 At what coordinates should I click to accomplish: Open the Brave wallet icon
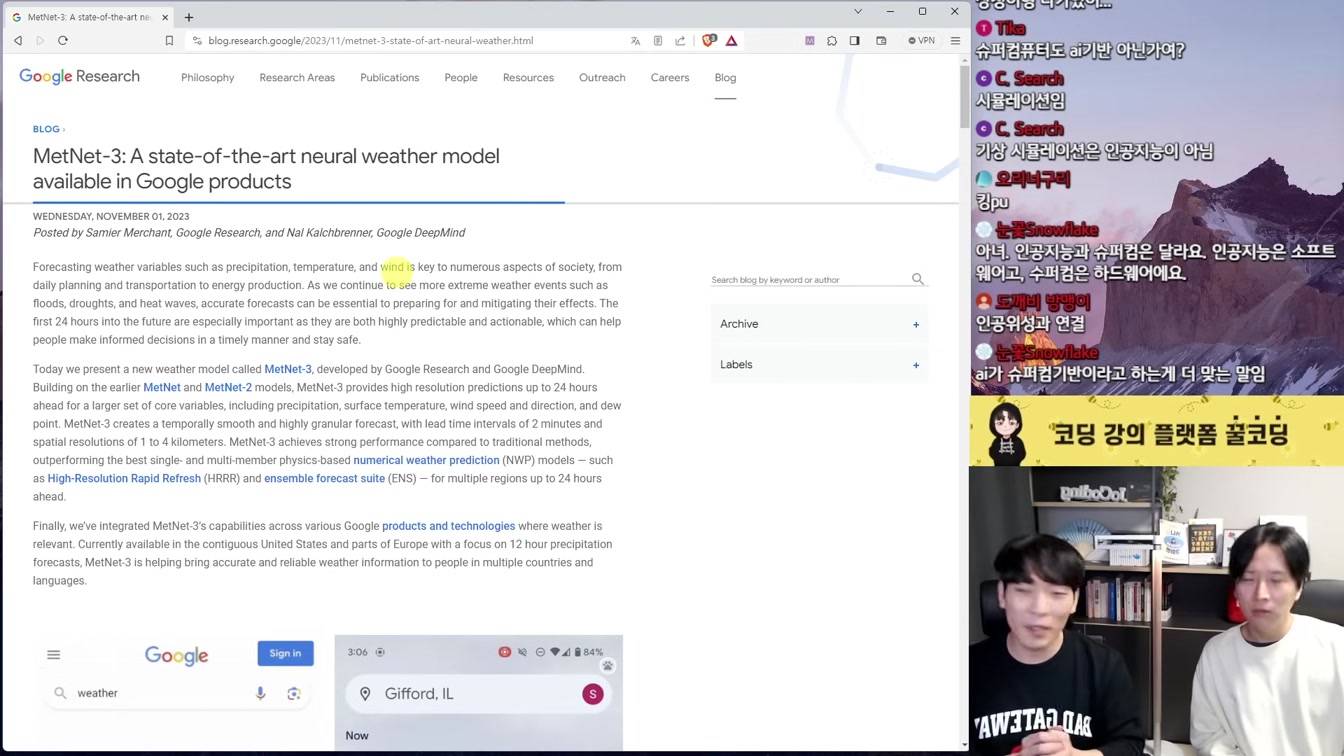click(x=881, y=41)
